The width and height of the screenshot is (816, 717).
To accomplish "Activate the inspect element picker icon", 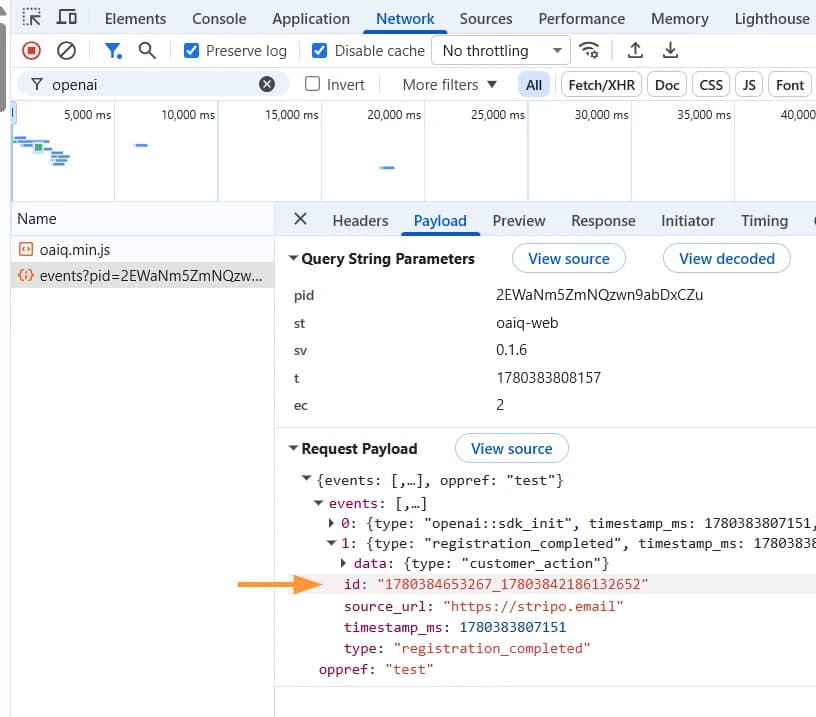I will pyautogui.click(x=31, y=18).
